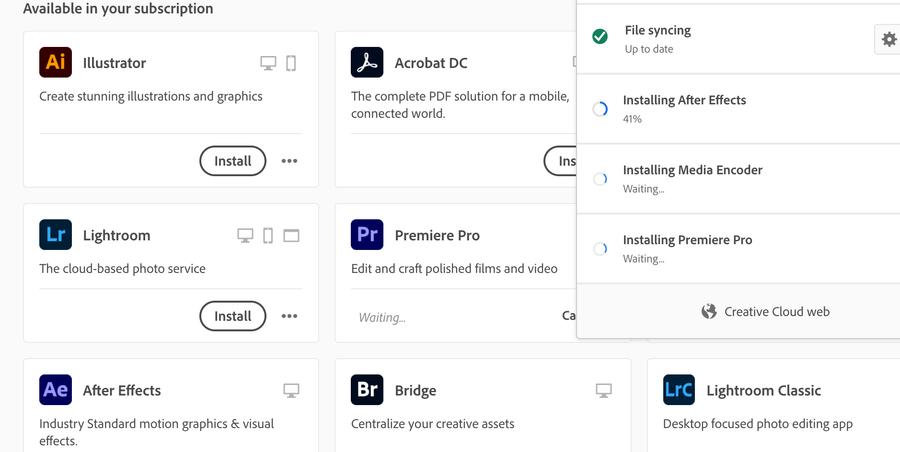Open more options for Illustrator
Viewport: 900px width, 452px height.
point(290,161)
